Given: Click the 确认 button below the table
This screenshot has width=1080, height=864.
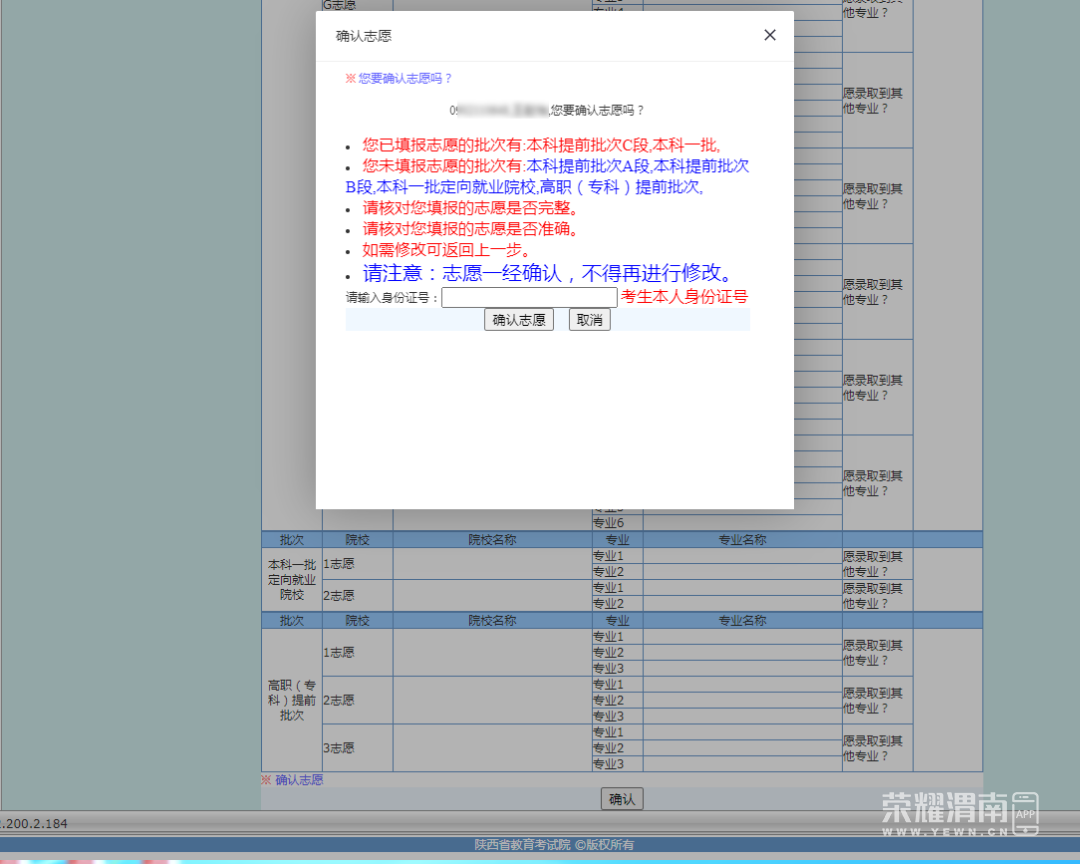Looking at the screenshot, I should (x=622, y=799).
